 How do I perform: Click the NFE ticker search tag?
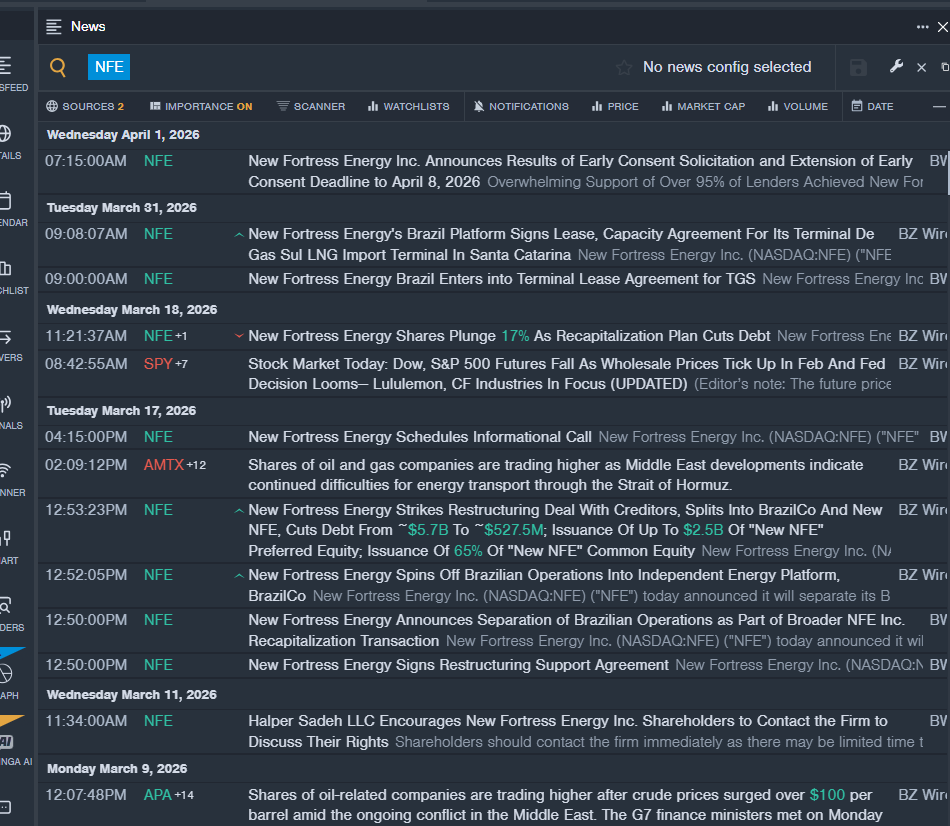coord(109,67)
